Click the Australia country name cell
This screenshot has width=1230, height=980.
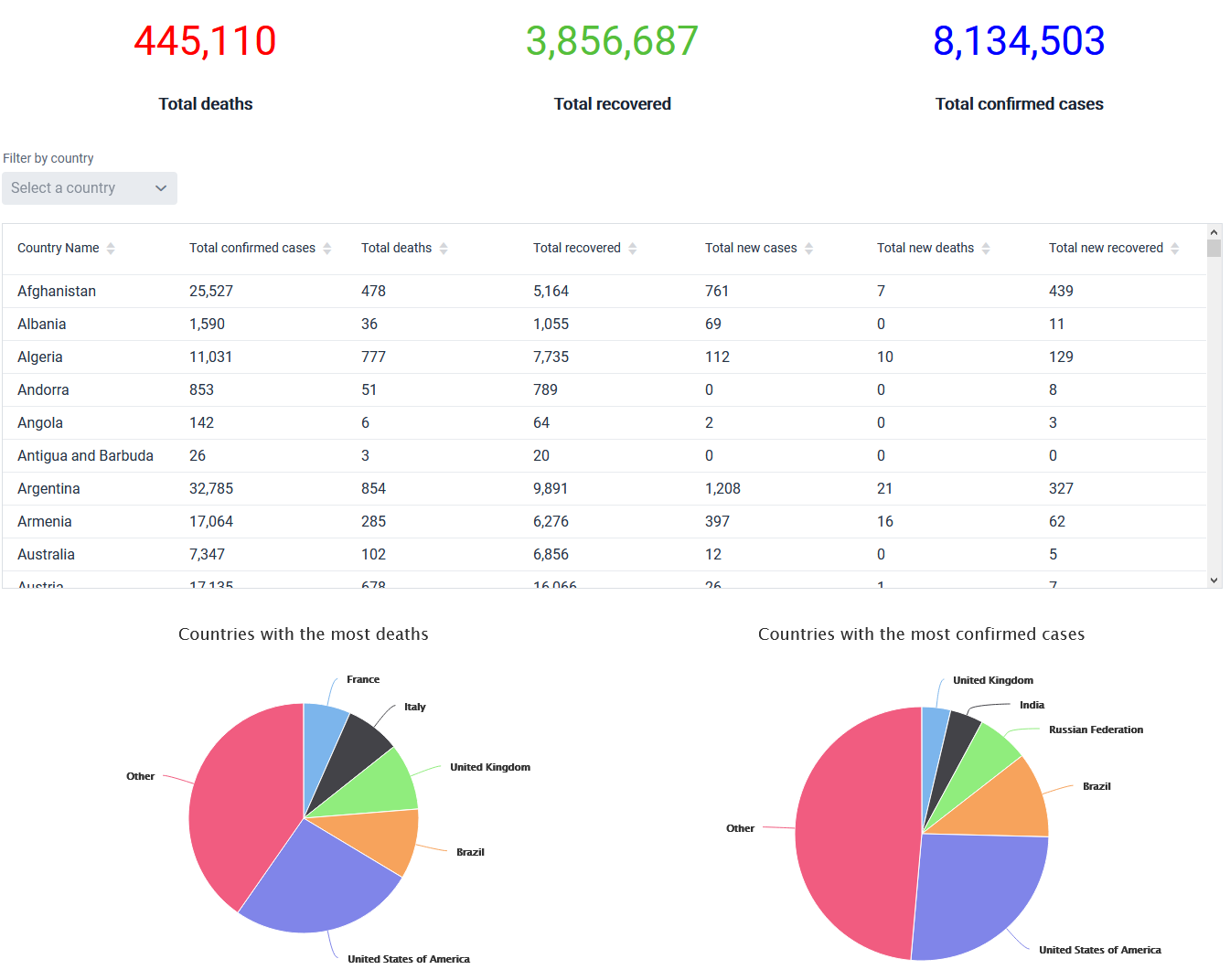pos(46,554)
